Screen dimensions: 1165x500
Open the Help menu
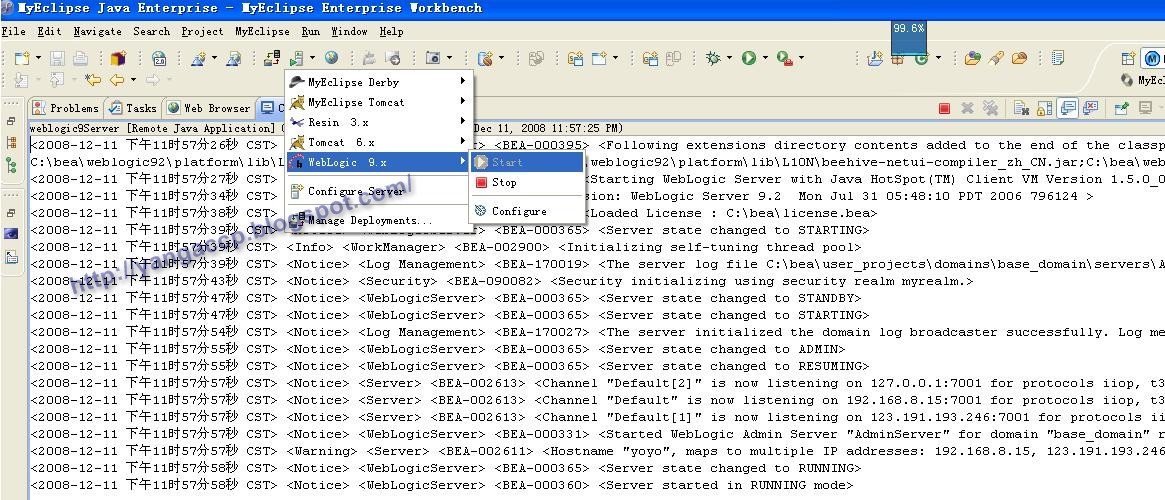pos(391,31)
